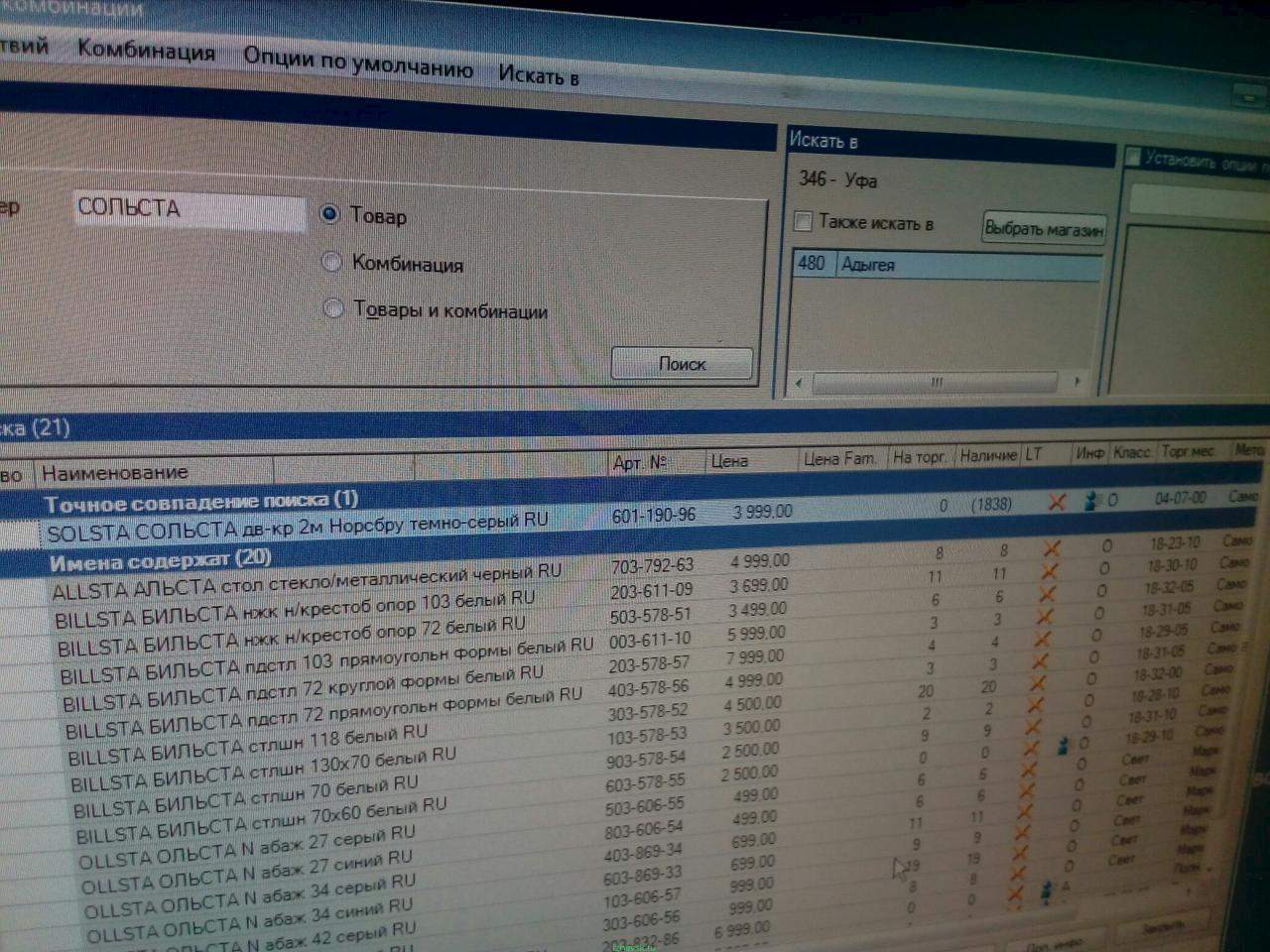Select OLLSTA N абаж 27 серый row
The height and width of the screenshot is (952, 1270).
pos(246,845)
